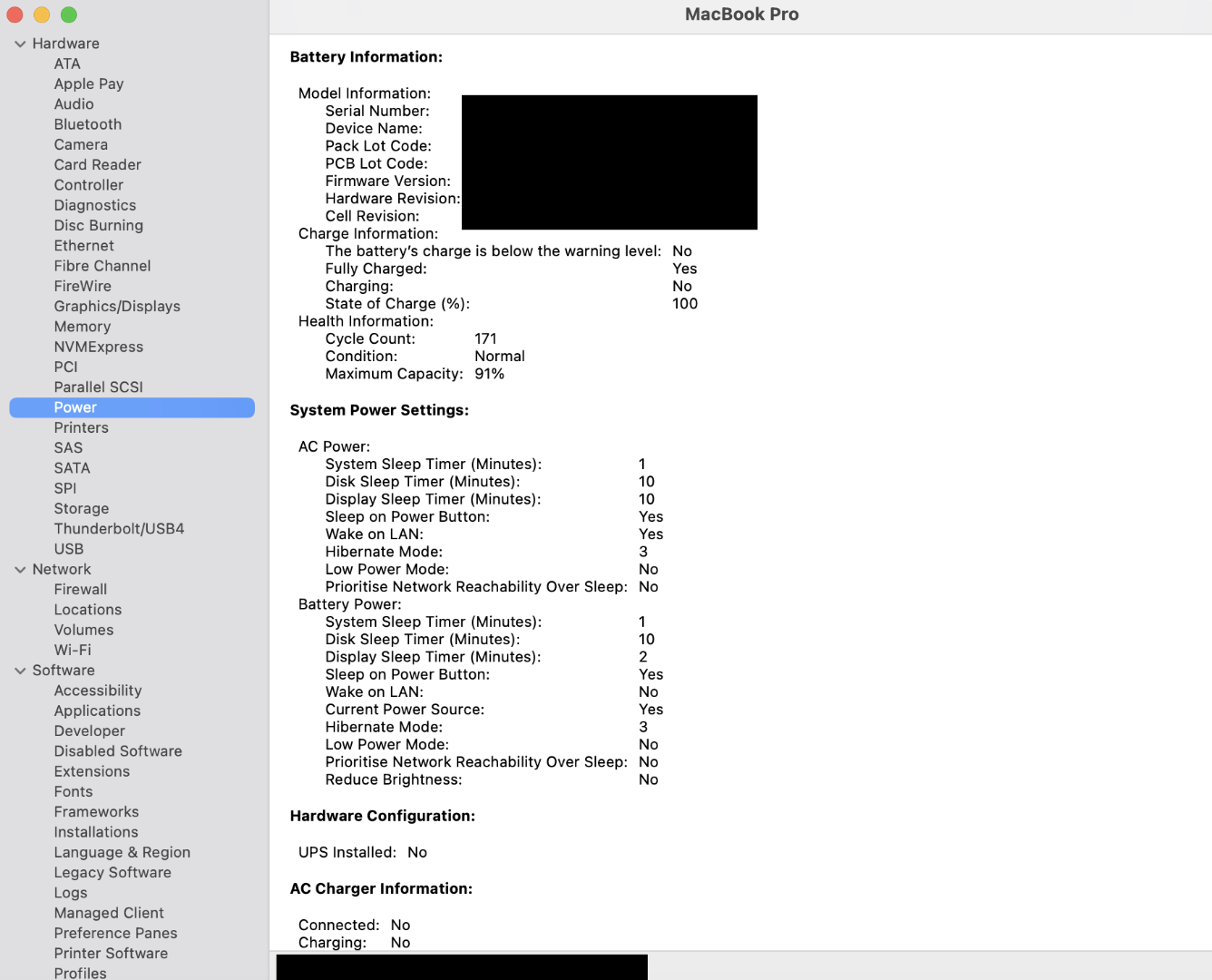Open SATA section
1212x980 pixels.
click(x=72, y=468)
